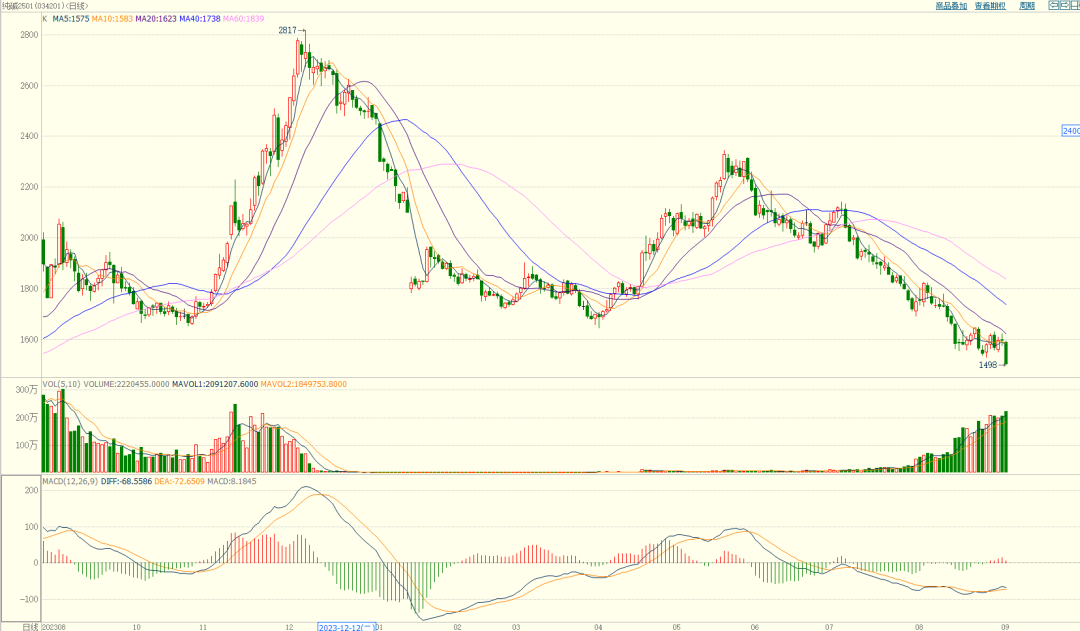Click the pink MA60:1839 indicator label

coord(245,18)
